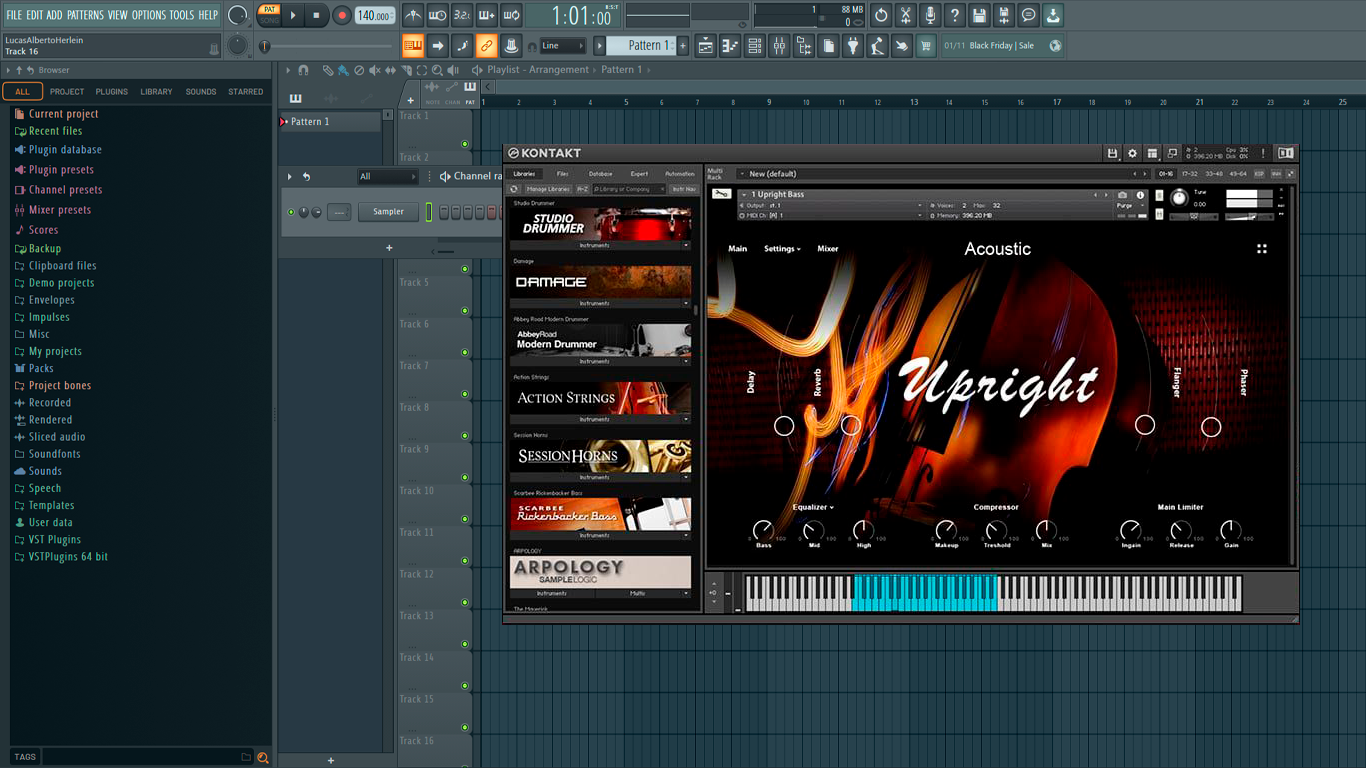
Task: Click the globe icon beside Black Friday news
Action: pyautogui.click(x=1055, y=45)
